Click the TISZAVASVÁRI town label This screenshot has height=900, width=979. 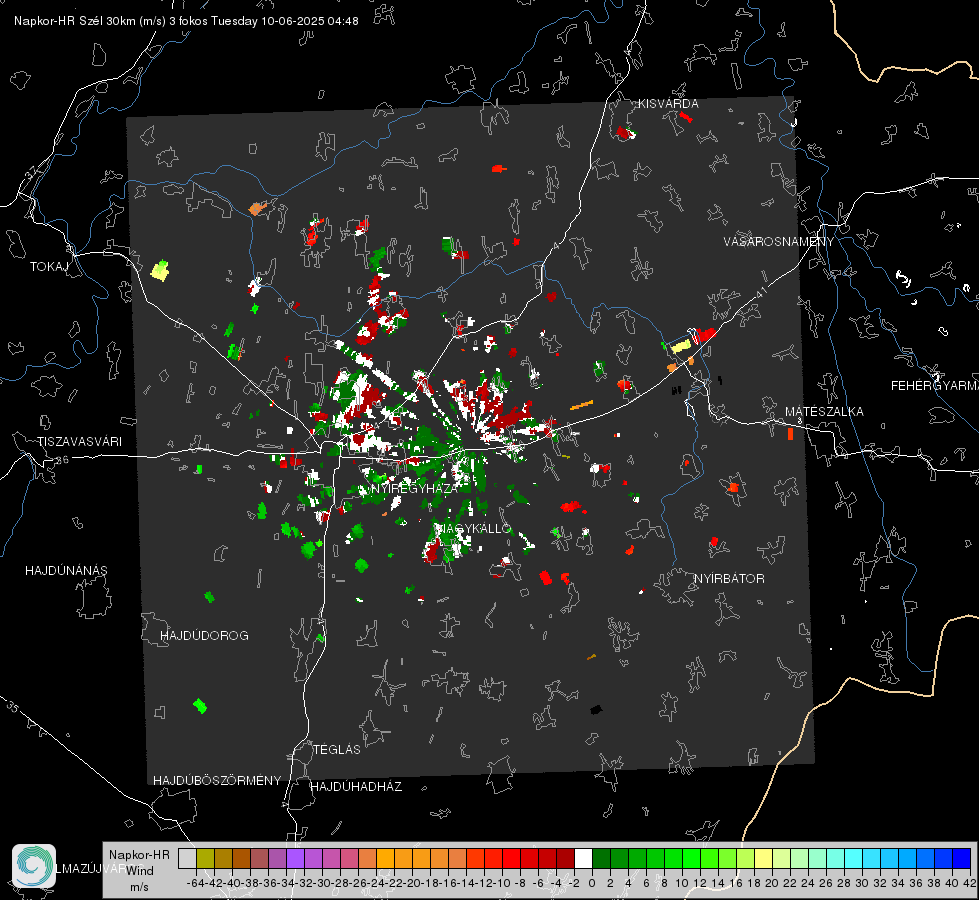coord(79,442)
